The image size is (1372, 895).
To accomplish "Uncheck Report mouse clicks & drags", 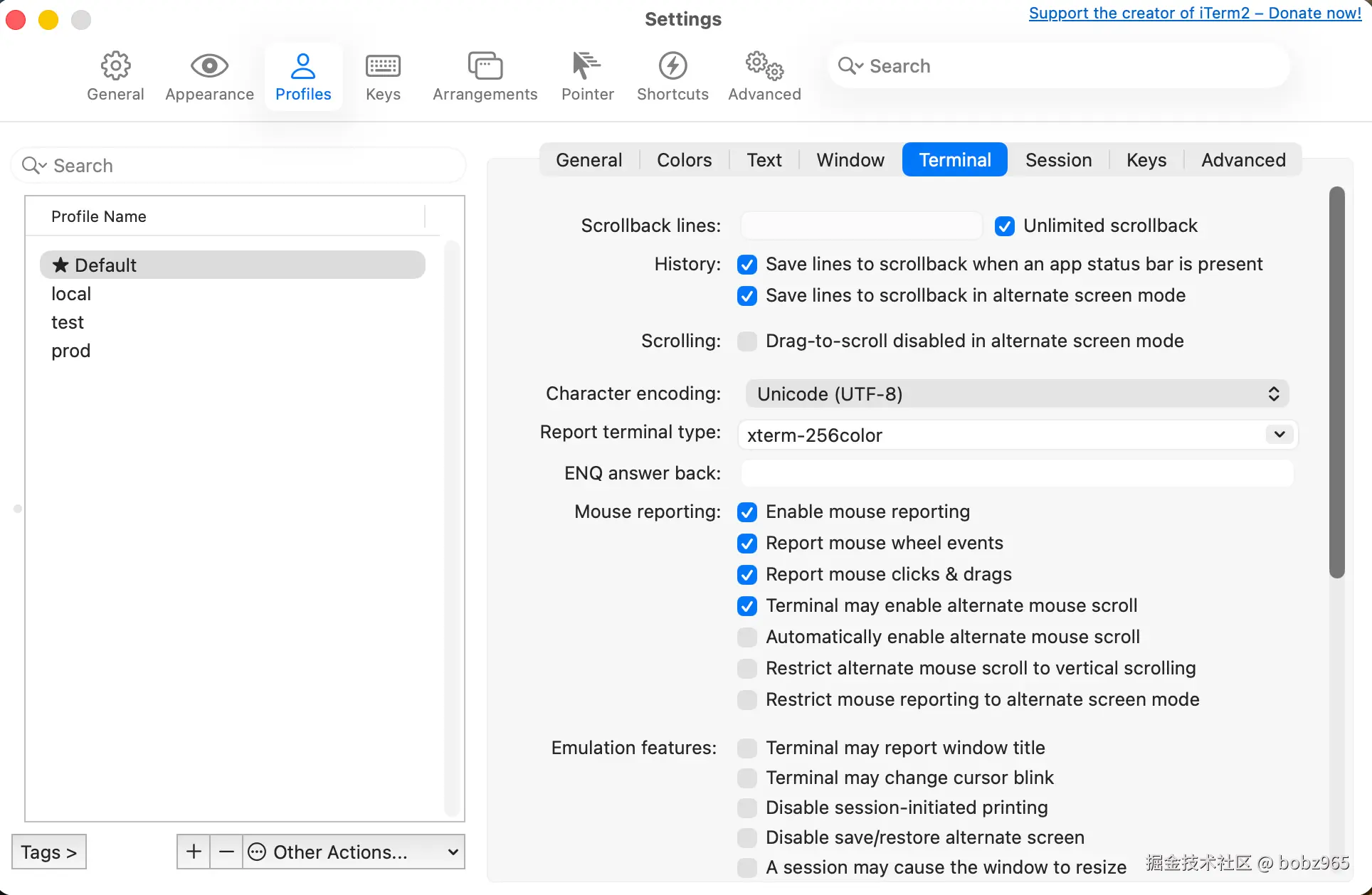I will coord(747,575).
